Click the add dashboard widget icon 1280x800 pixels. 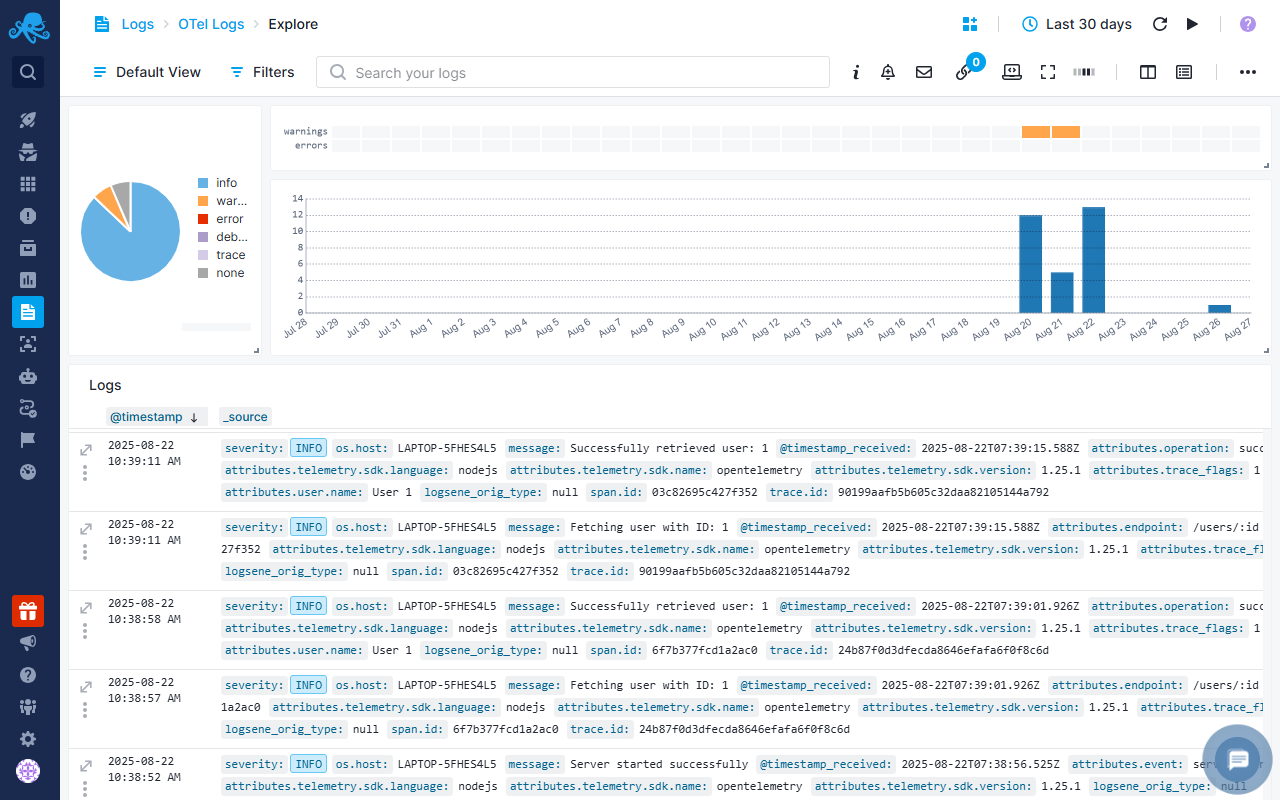pos(970,24)
